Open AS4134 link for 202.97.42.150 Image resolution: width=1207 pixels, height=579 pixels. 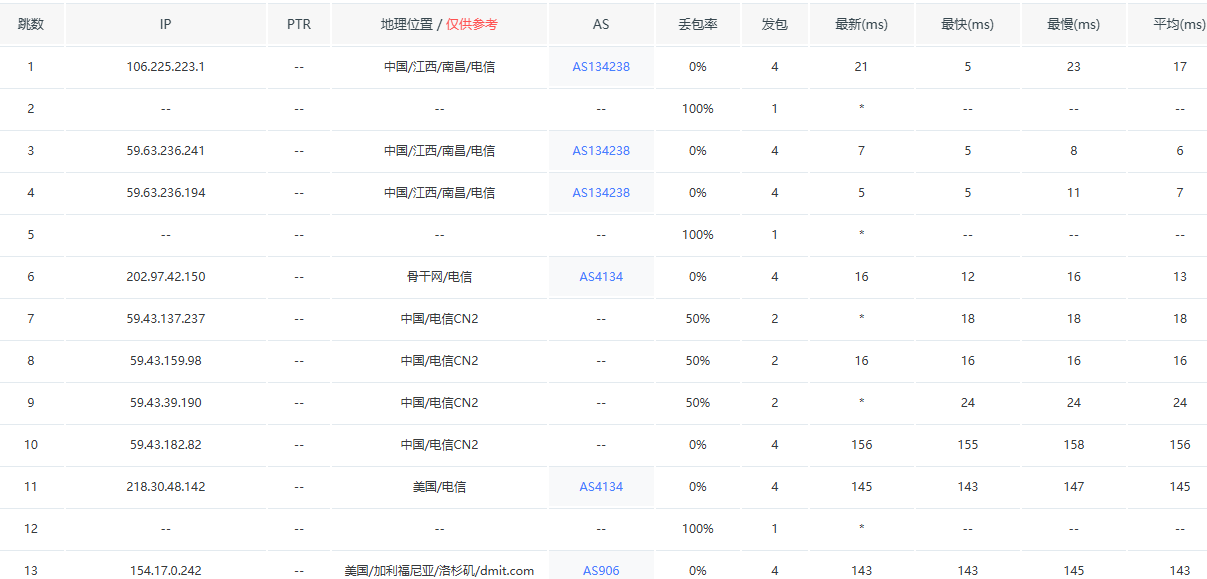click(601, 277)
